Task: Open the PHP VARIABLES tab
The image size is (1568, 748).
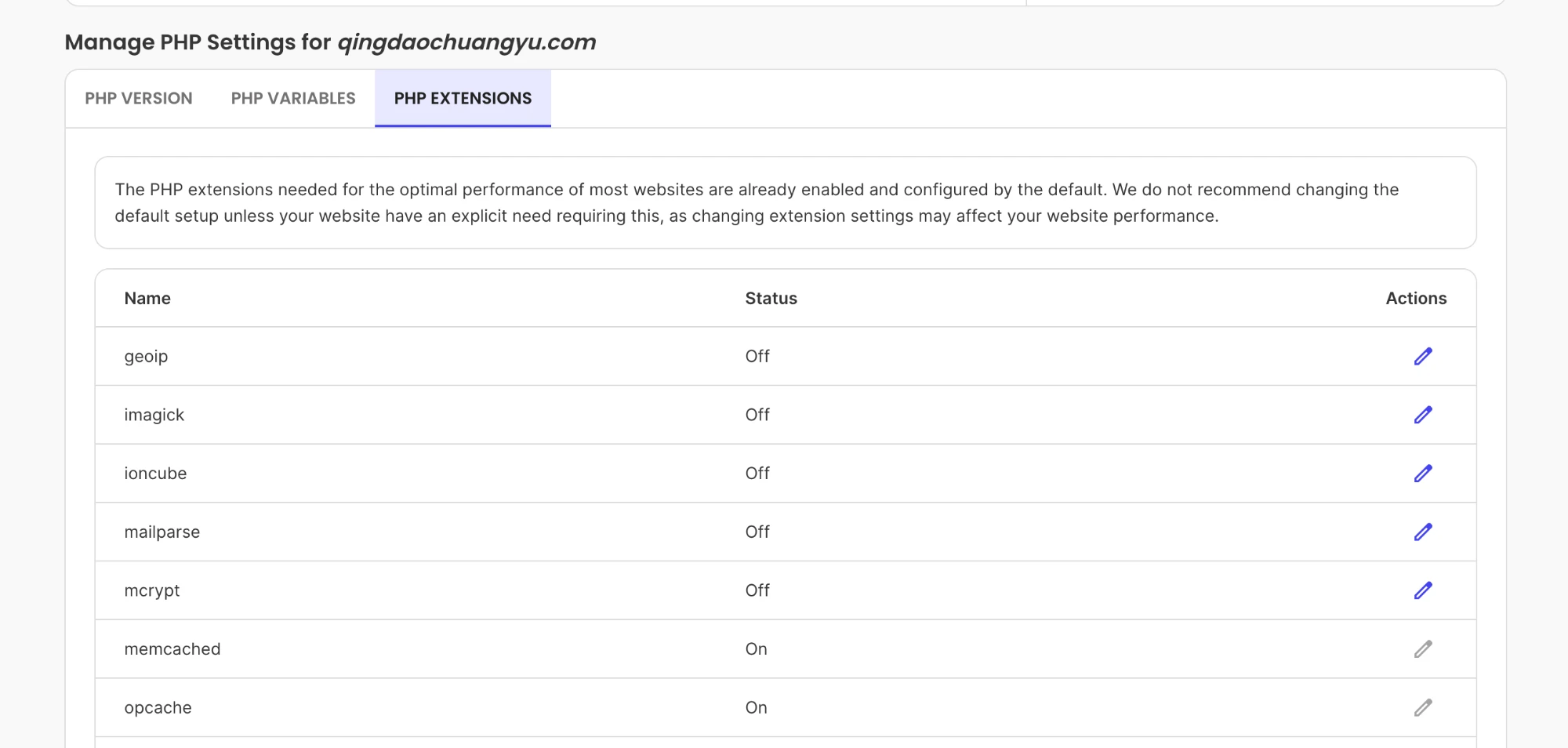Action: click(293, 98)
